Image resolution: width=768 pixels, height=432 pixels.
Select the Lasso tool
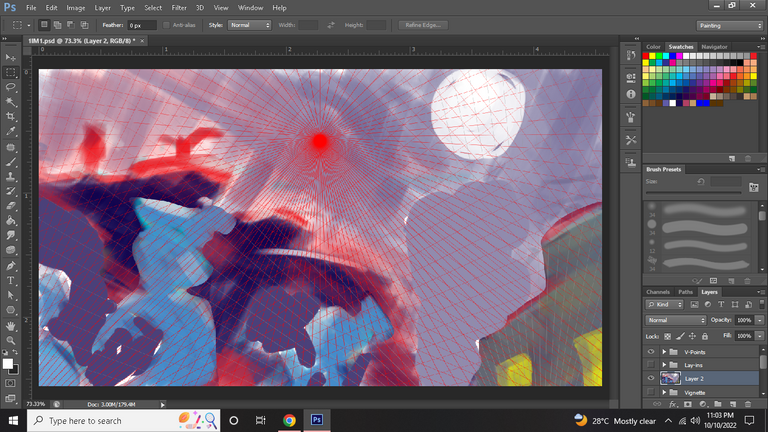point(10,87)
